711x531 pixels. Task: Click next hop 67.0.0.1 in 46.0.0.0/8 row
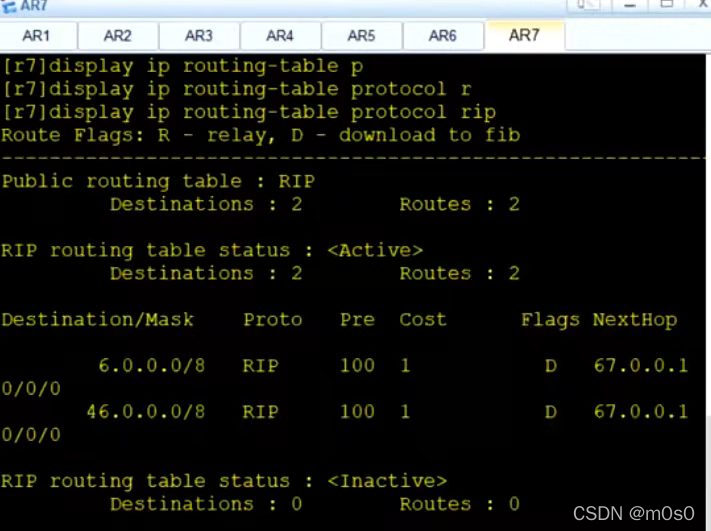(x=641, y=411)
